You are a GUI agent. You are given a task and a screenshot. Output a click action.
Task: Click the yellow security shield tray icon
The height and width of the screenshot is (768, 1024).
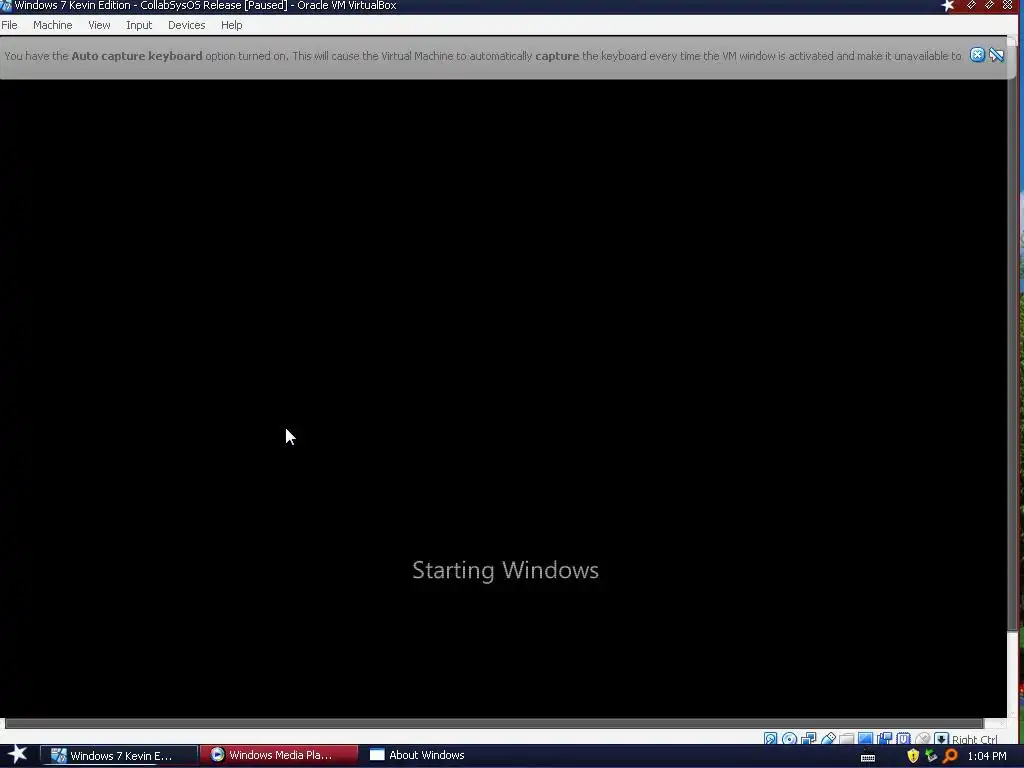(913, 756)
